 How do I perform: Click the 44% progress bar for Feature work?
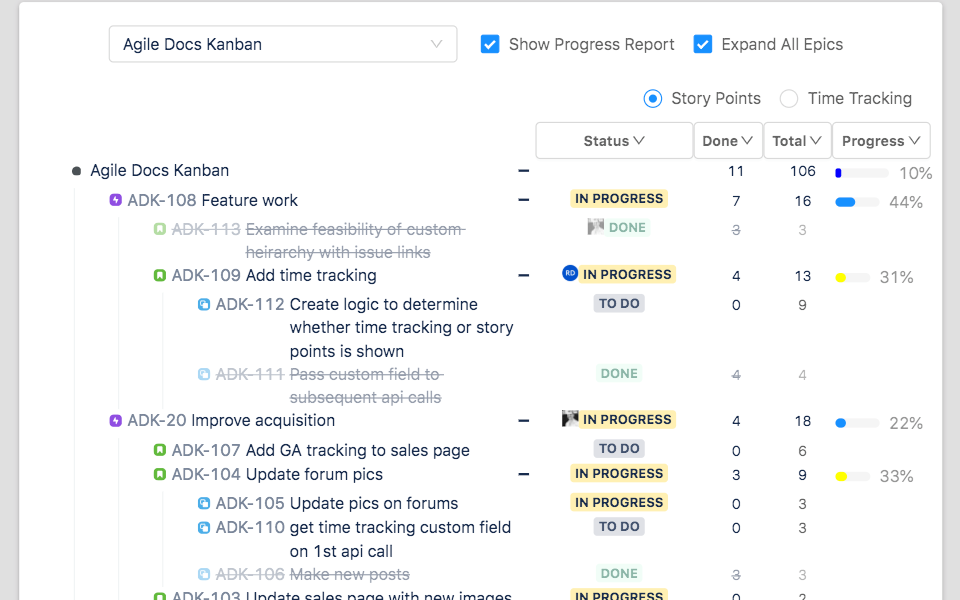click(x=857, y=203)
